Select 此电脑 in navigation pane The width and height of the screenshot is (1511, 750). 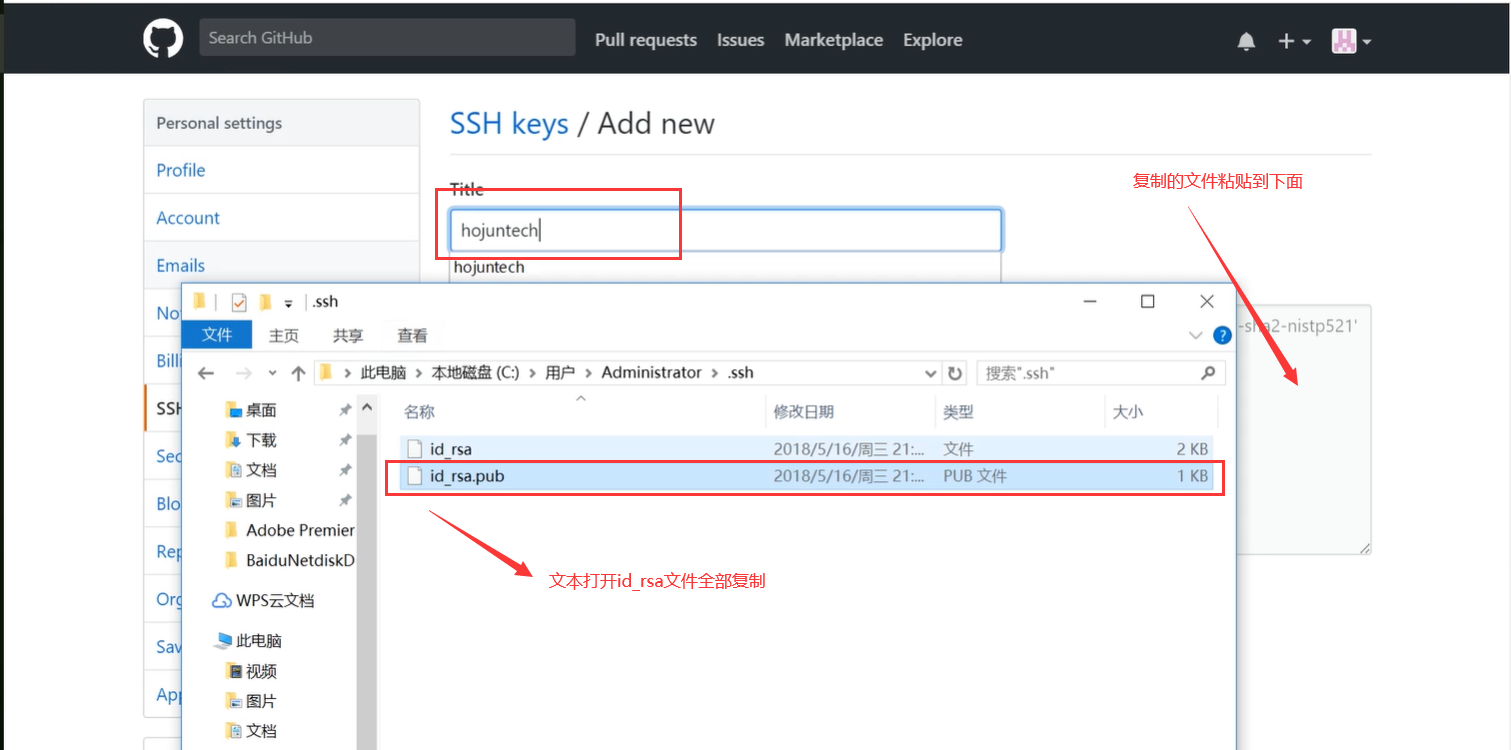[x=249, y=641]
